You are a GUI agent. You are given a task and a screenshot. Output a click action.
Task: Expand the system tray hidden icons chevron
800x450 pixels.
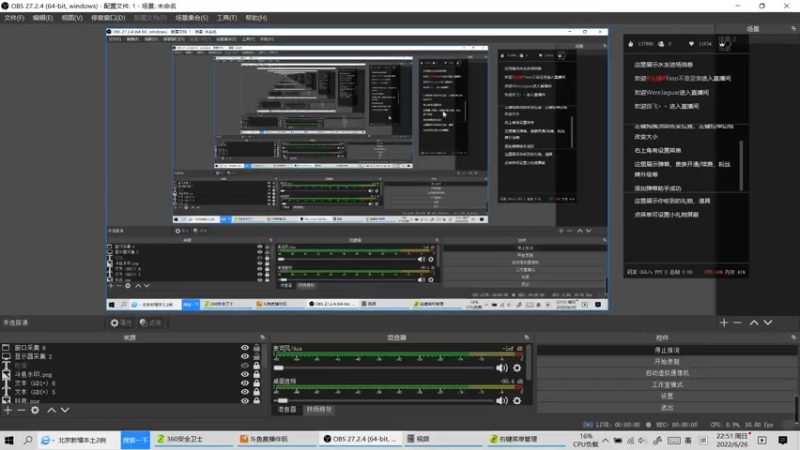tap(605, 440)
